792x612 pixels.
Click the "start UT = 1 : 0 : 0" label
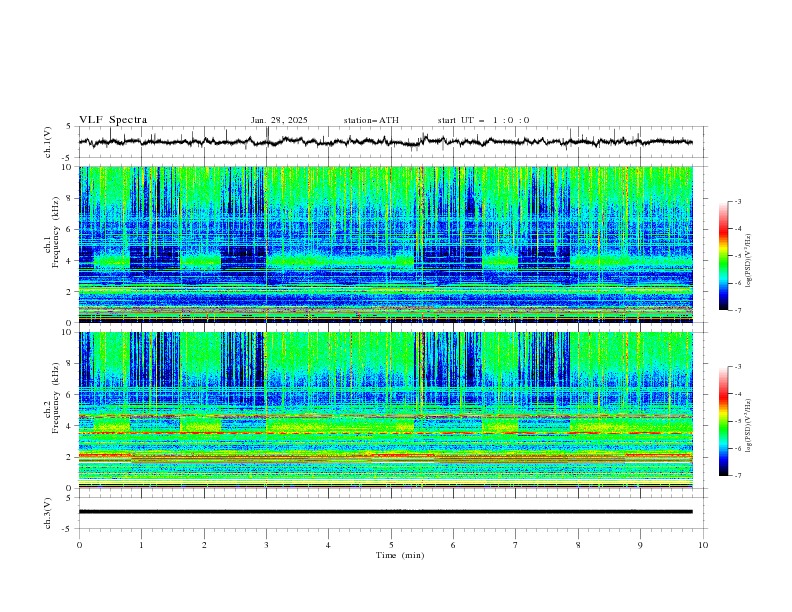[x=483, y=120]
